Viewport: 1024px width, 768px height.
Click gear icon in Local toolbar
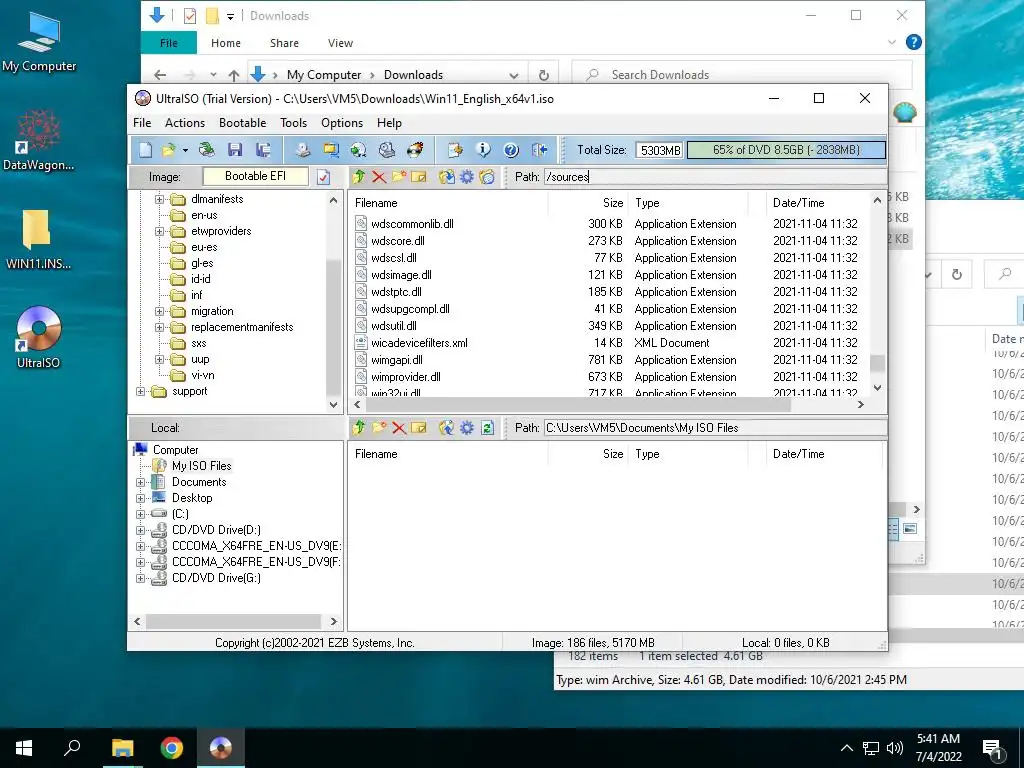(467, 428)
